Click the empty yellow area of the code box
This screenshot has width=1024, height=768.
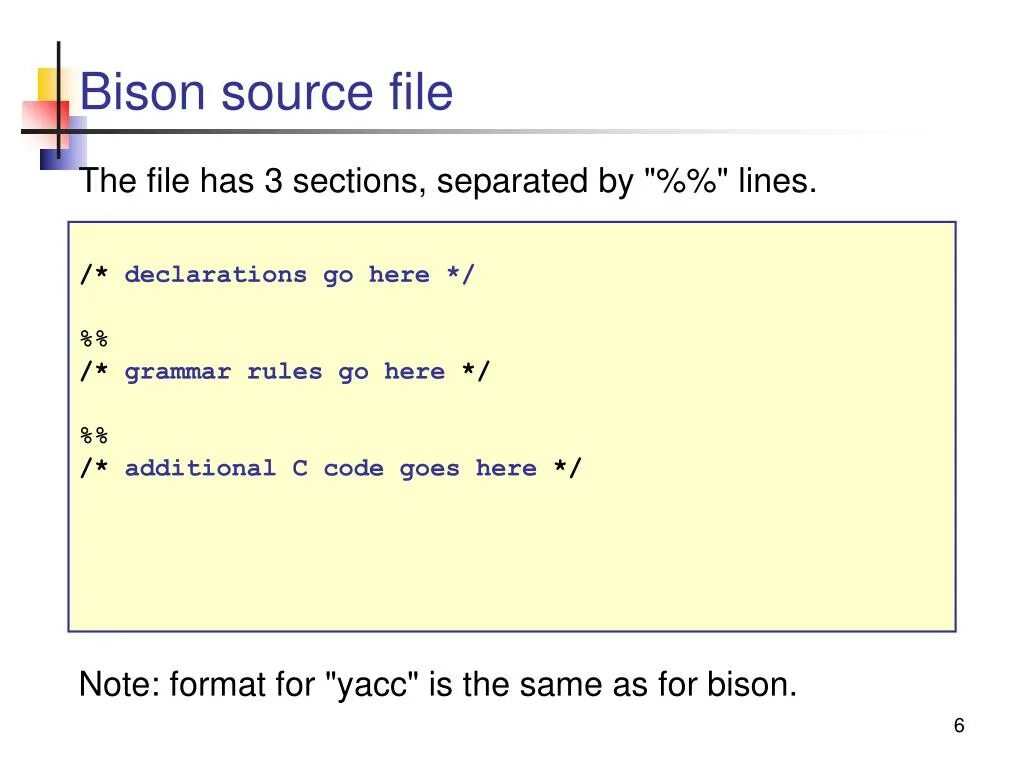pos(510,560)
